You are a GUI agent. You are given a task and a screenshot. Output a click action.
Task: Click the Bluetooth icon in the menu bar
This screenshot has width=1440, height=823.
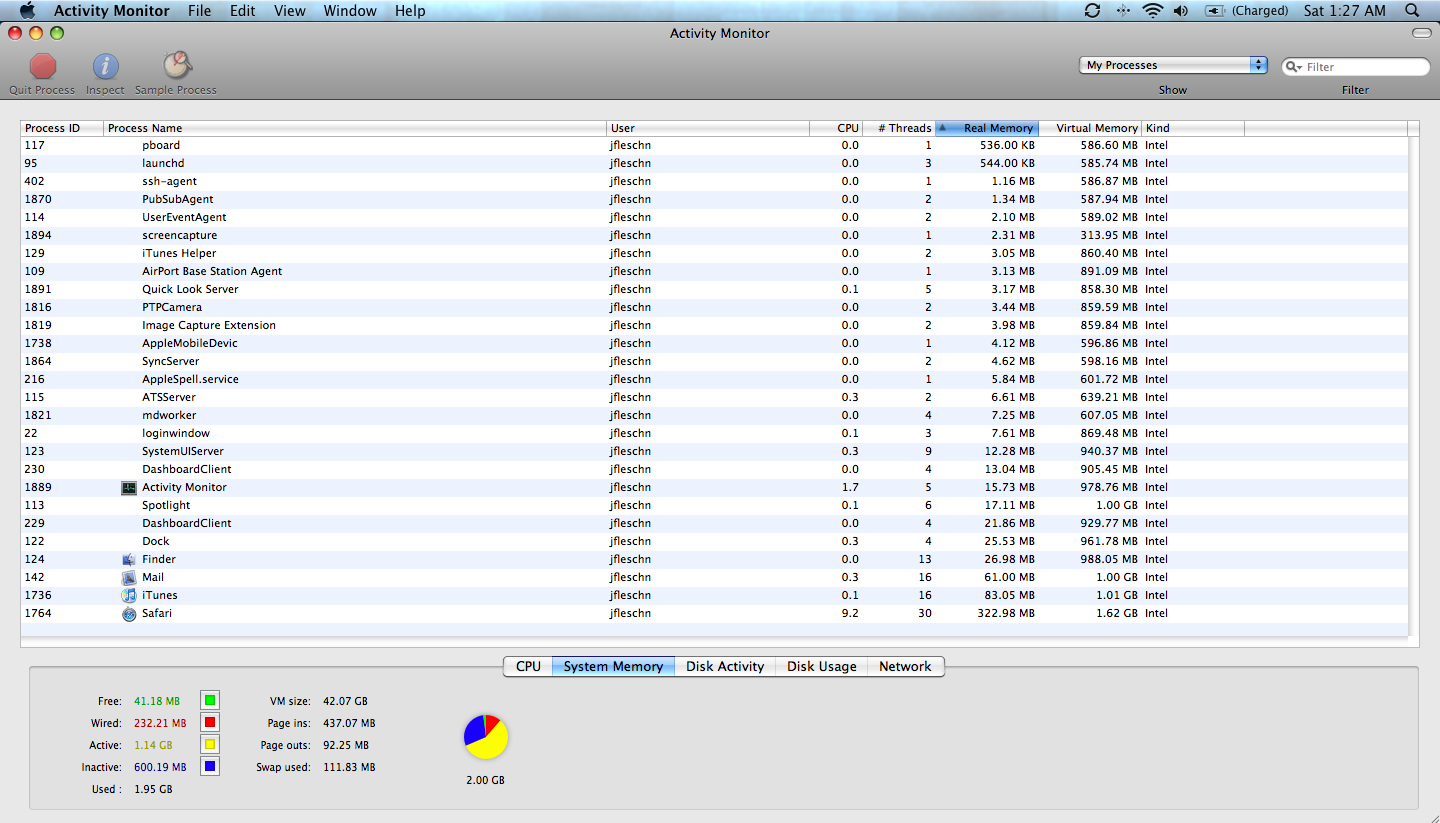[x=1123, y=11]
